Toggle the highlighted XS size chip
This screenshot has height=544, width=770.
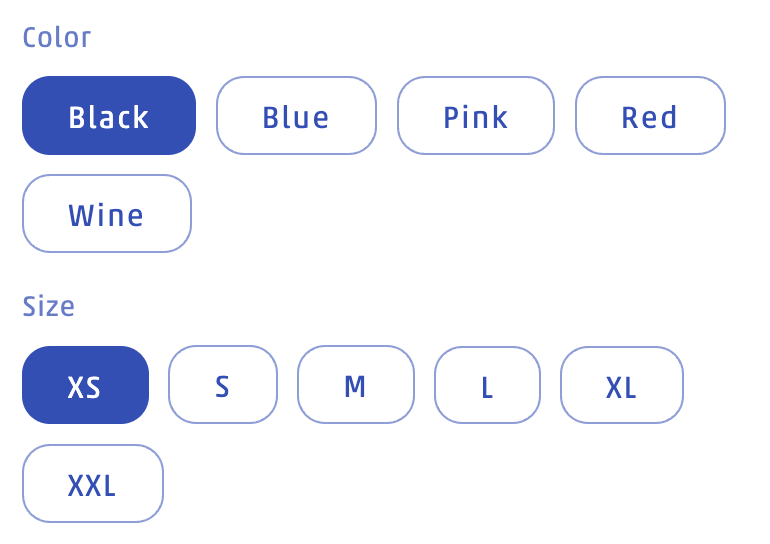[x=85, y=385]
